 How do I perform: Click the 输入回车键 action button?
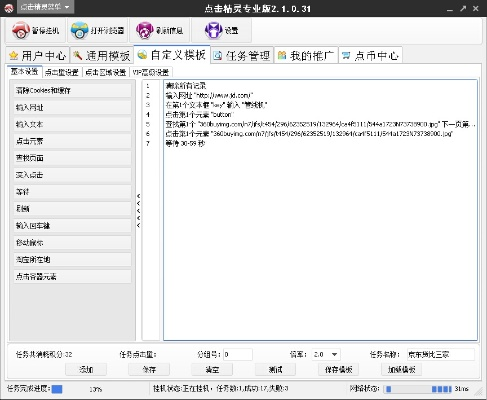pyautogui.click(x=72, y=226)
